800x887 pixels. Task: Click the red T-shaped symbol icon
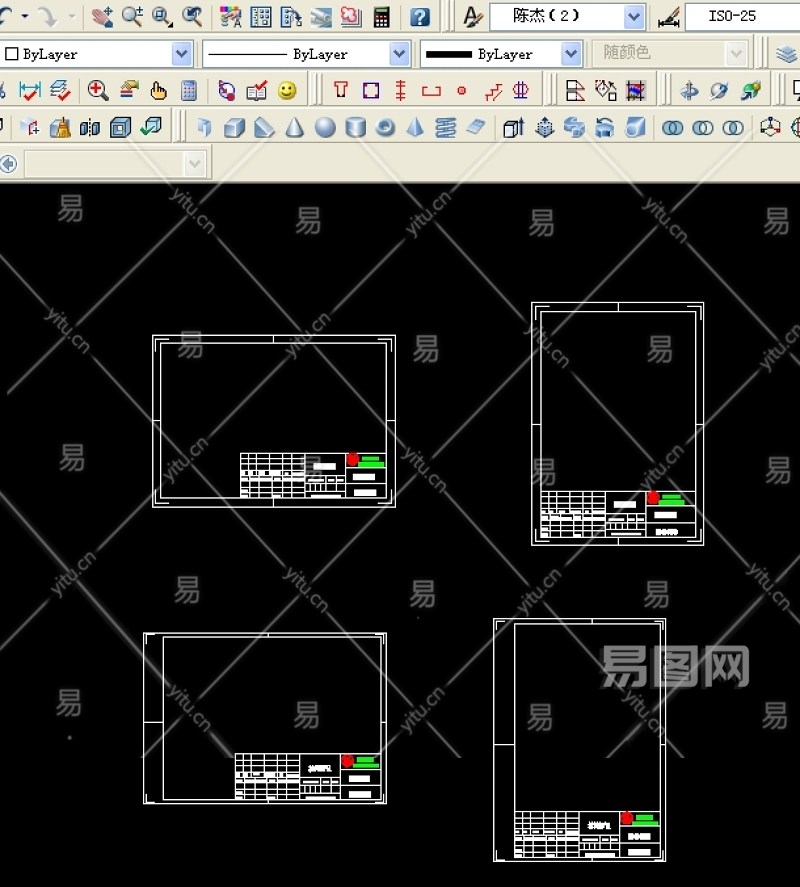[x=340, y=90]
